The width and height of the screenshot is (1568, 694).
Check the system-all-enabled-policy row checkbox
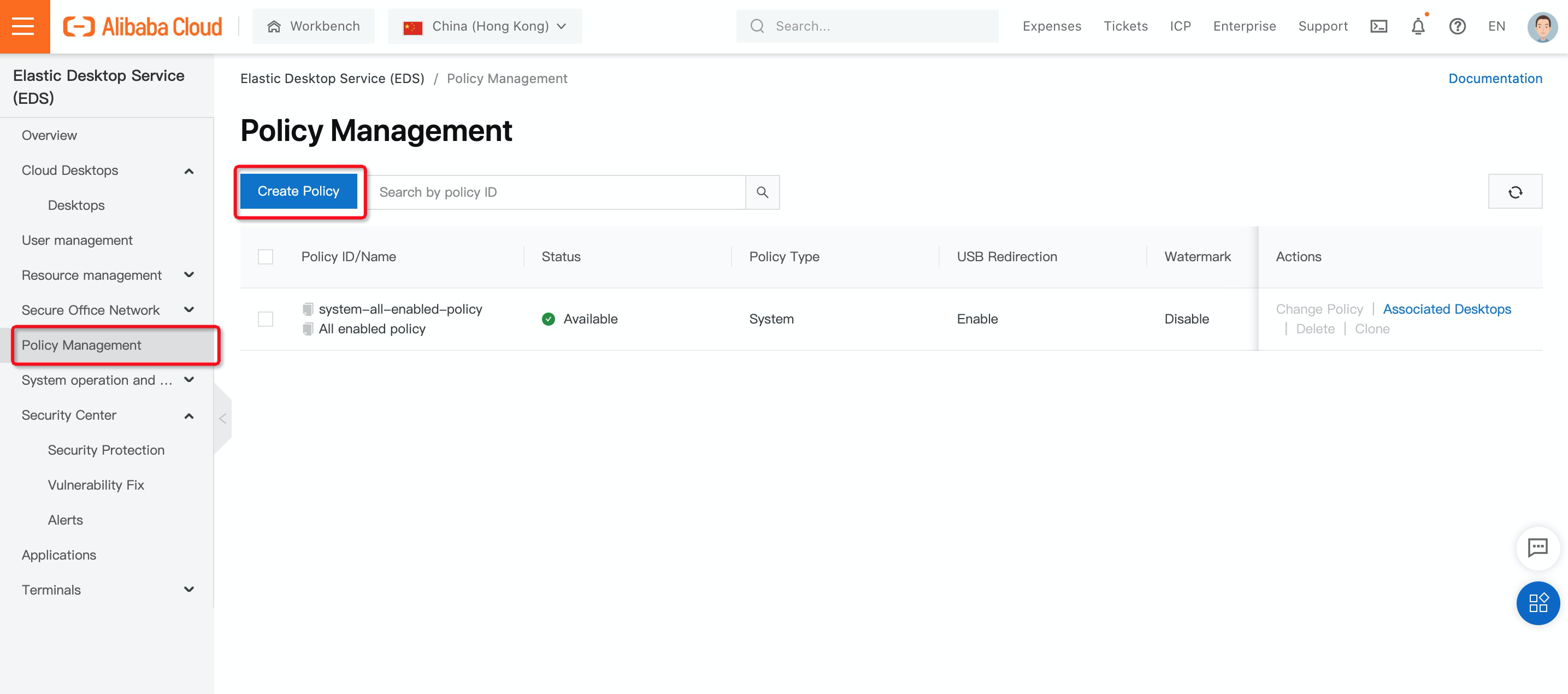pos(266,319)
